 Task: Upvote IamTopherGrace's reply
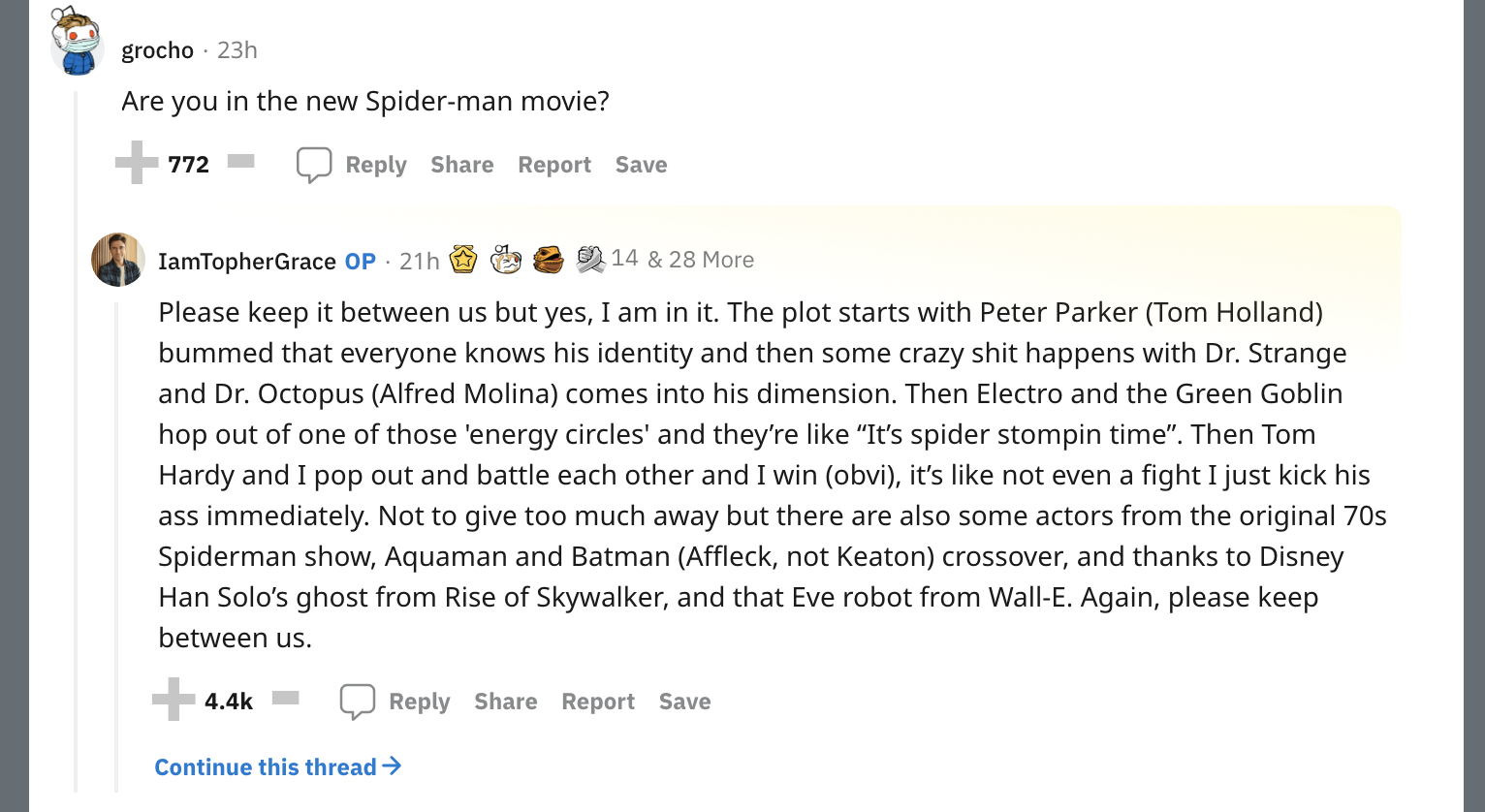[x=174, y=700]
